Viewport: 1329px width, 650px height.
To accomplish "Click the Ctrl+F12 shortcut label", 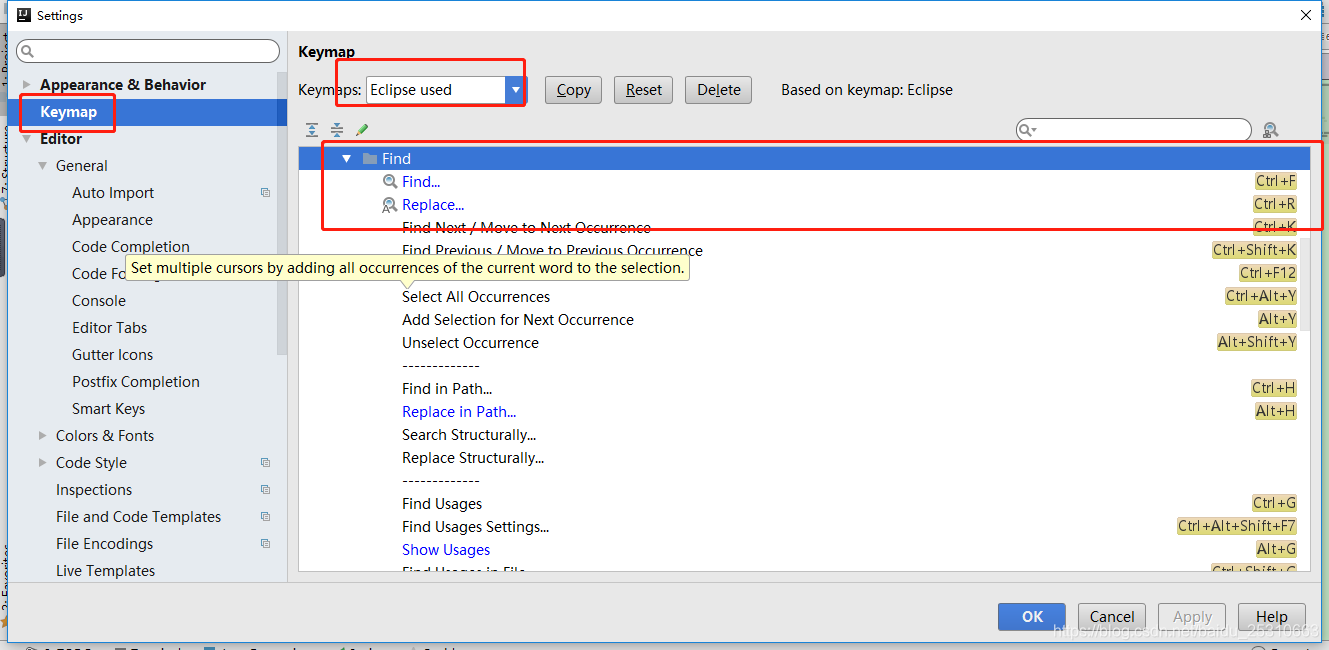I will (1268, 273).
